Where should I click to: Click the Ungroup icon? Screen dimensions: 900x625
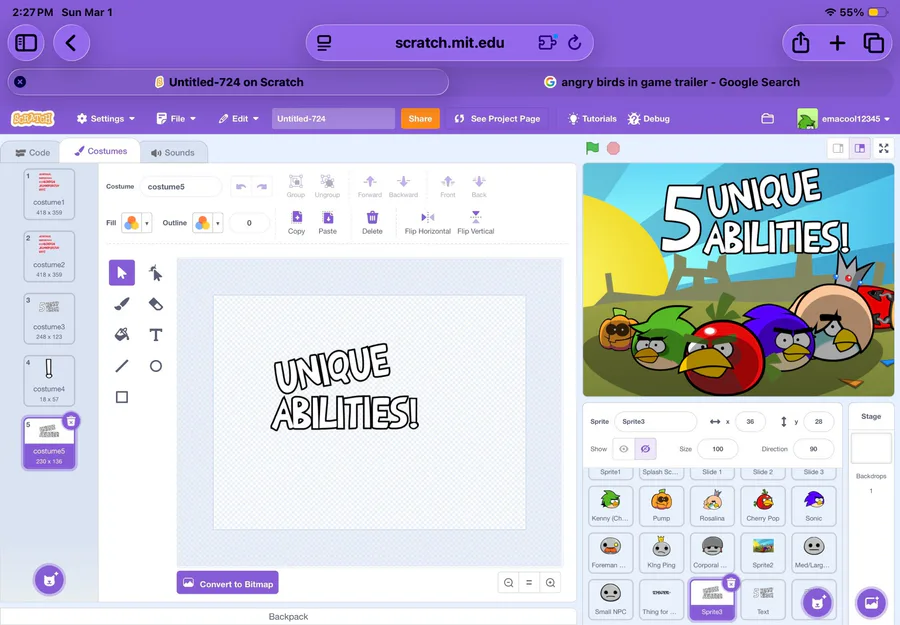point(327,186)
